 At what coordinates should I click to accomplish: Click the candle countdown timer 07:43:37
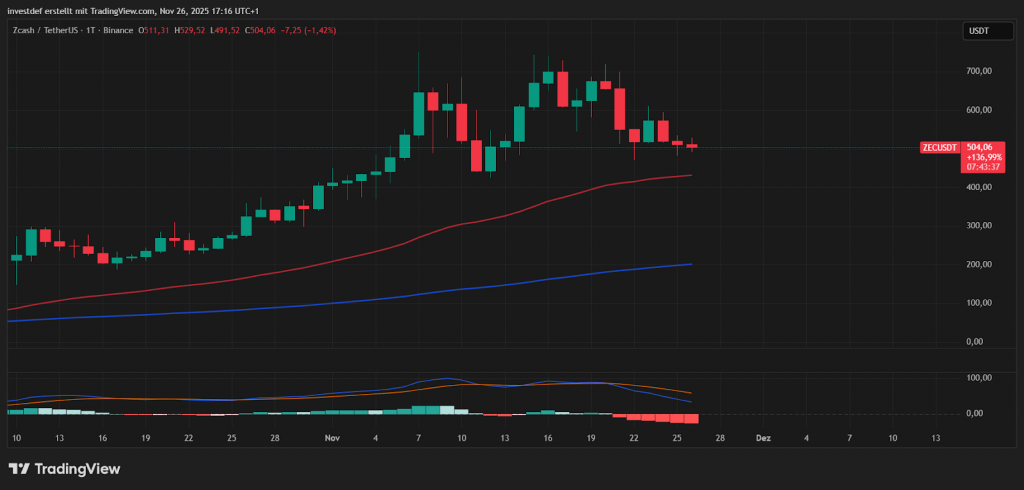[979, 167]
